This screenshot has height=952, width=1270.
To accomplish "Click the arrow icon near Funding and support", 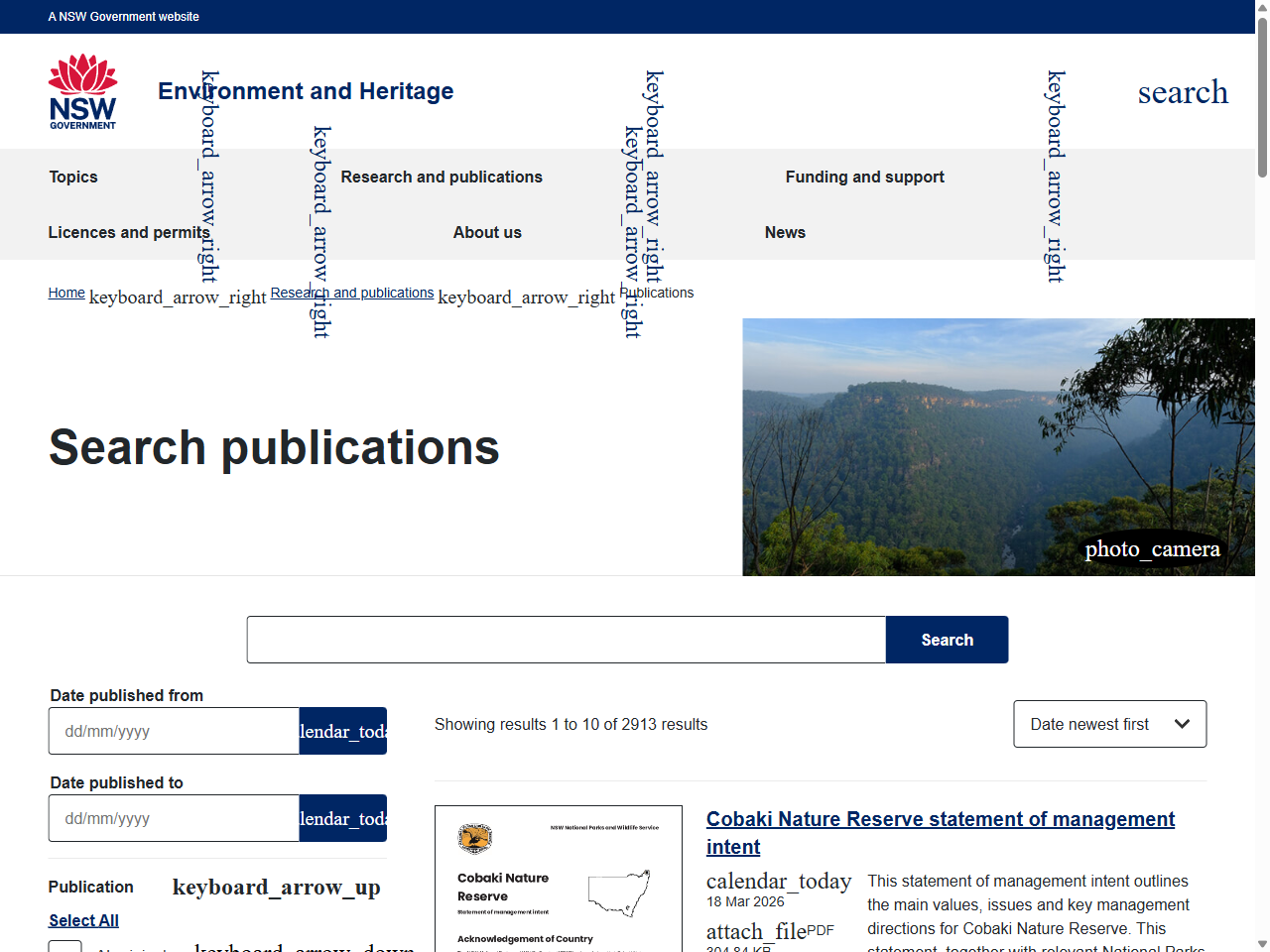I will pyautogui.click(x=1055, y=177).
